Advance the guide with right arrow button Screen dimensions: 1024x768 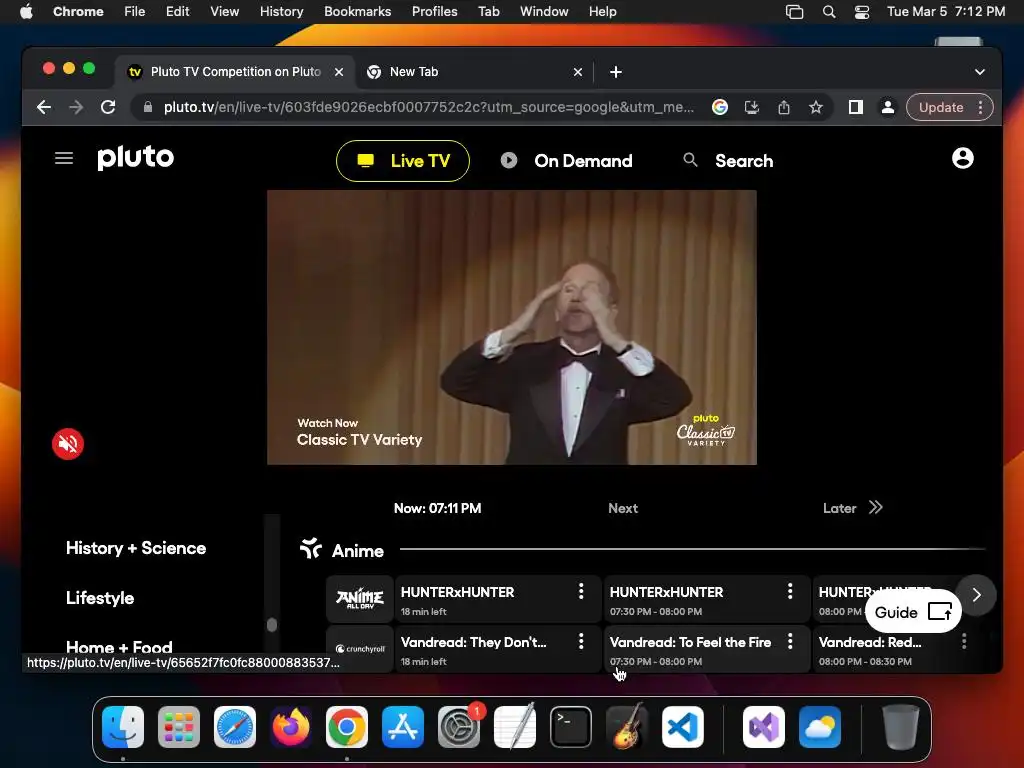coord(976,595)
